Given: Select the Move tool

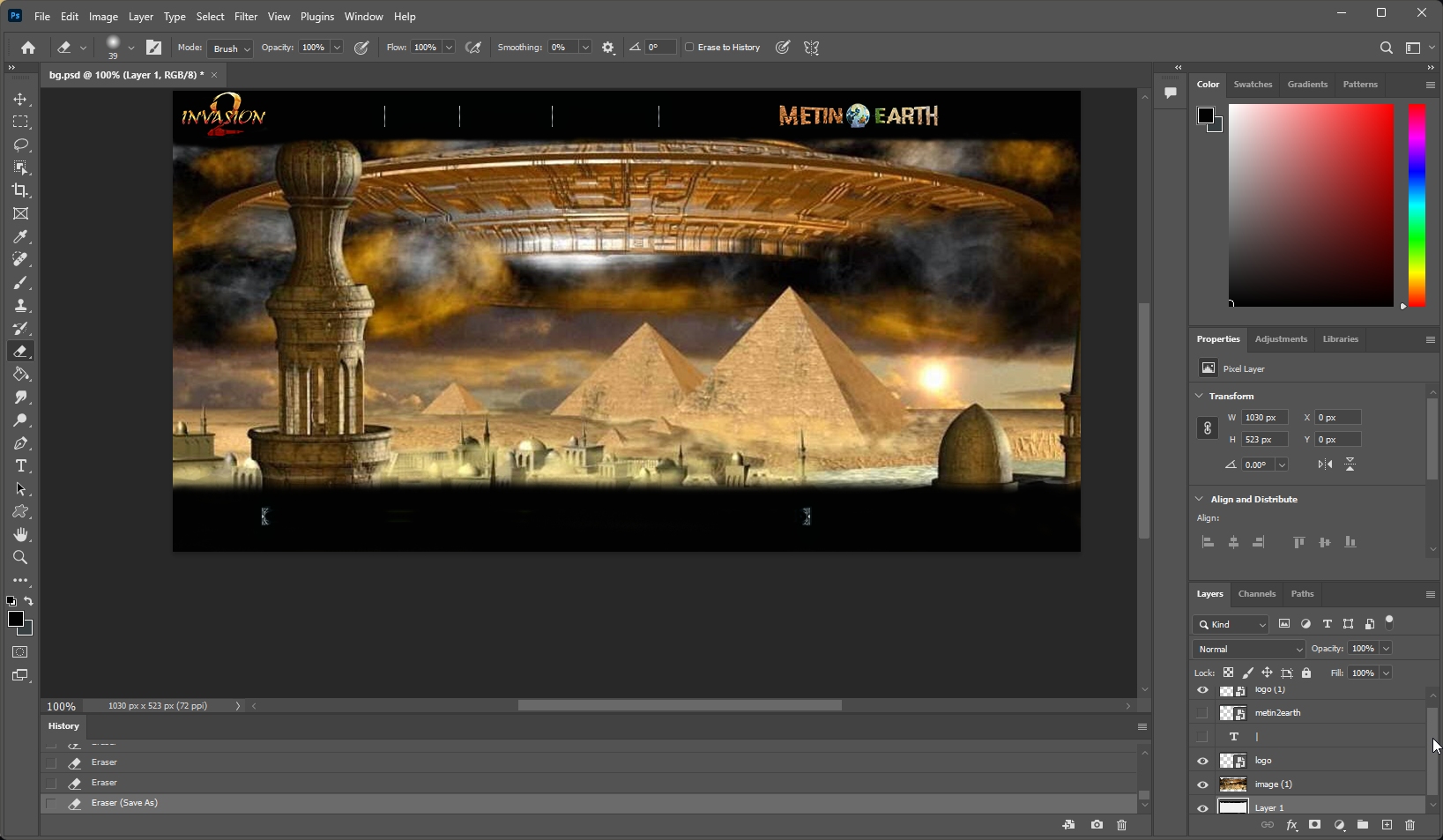Looking at the screenshot, I should pyautogui.click(x=20, y=100).
